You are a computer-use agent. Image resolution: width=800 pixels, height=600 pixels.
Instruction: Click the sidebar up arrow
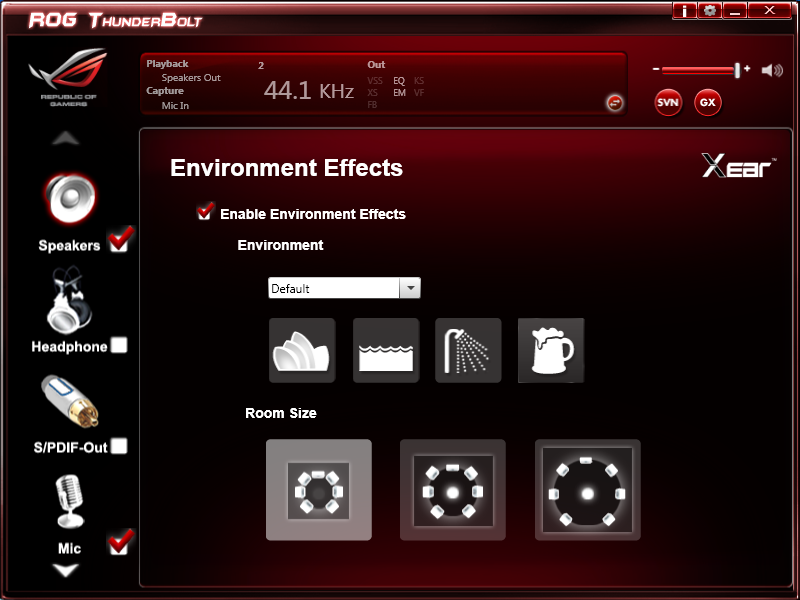click(x=66, y=139)
